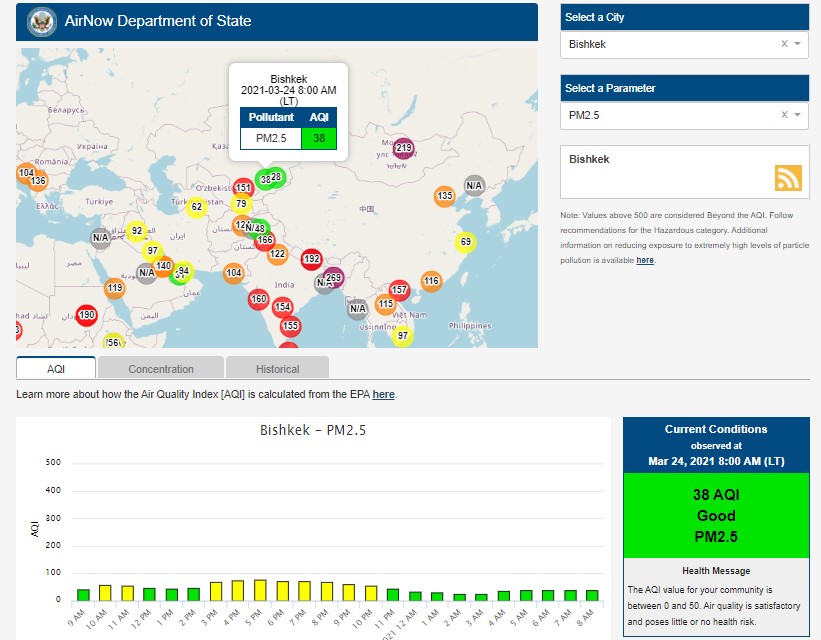This screenshot has width=821, height=640.
Task: Click the orange RSS feed icon
Action: [788, 177]
